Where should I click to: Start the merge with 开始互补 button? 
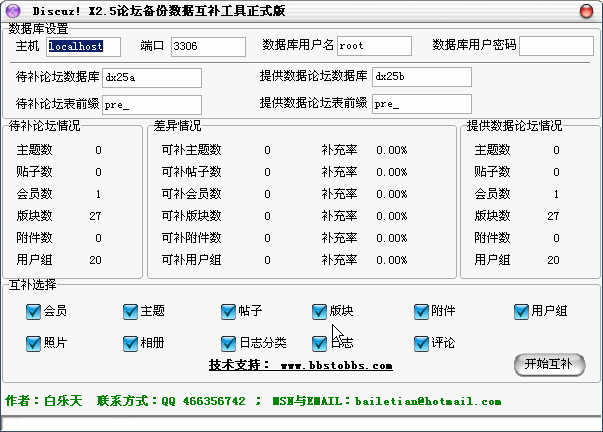point(549,364)
